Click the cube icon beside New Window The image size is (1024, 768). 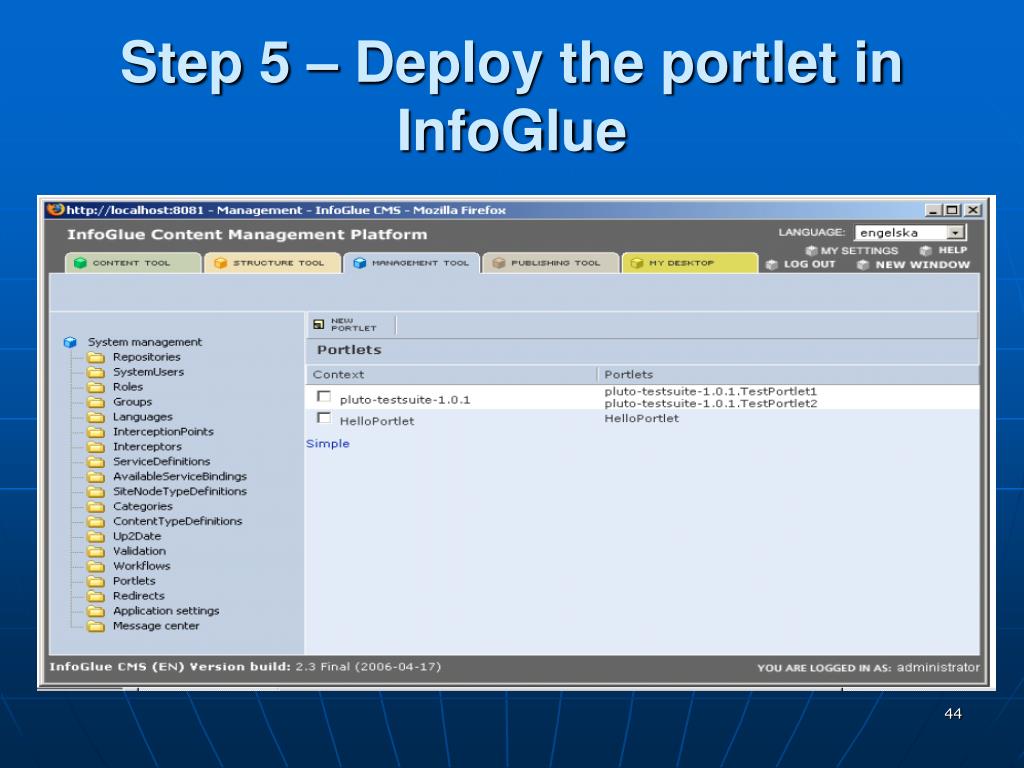click(863, 264)
